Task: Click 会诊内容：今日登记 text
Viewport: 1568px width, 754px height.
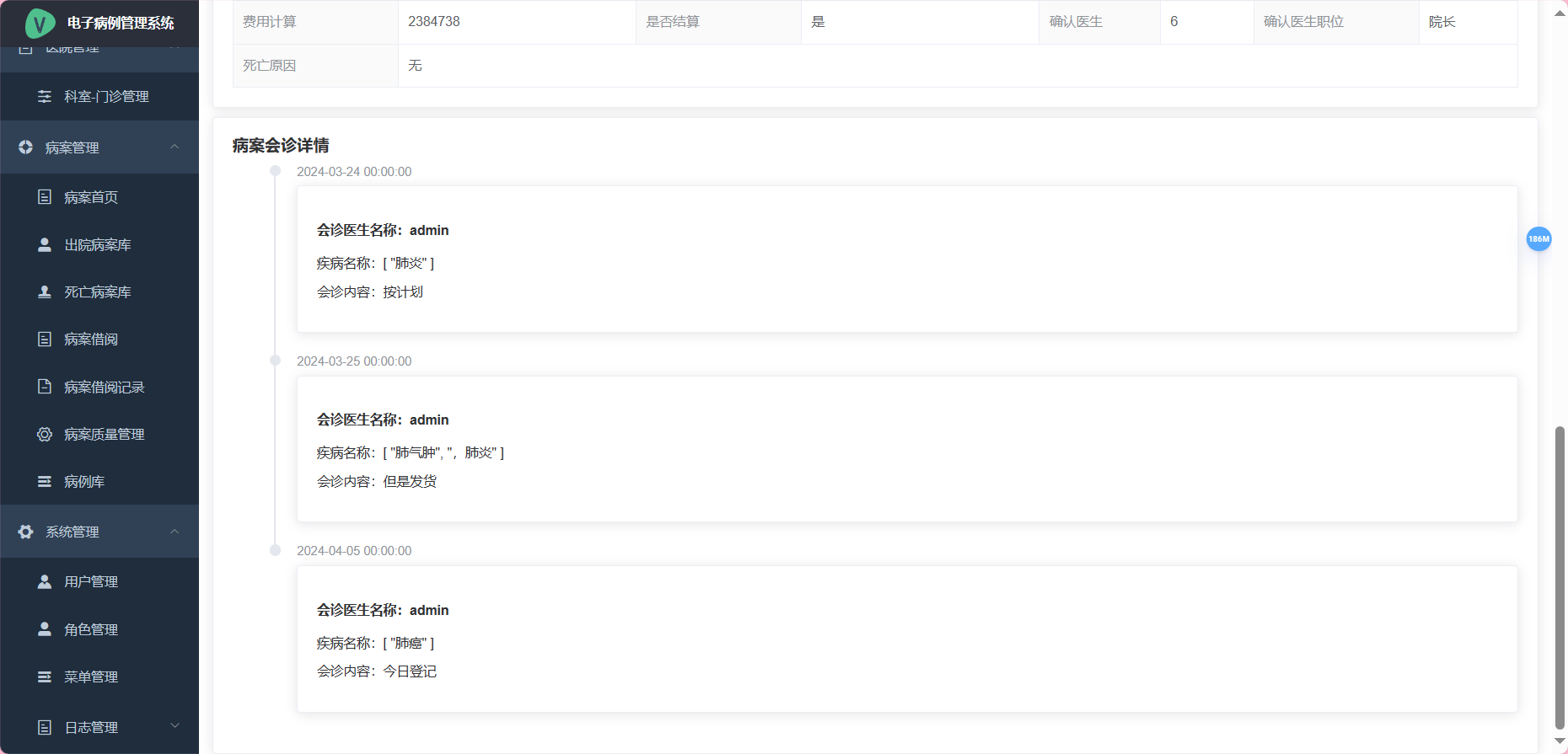Action: coord(377,671)
